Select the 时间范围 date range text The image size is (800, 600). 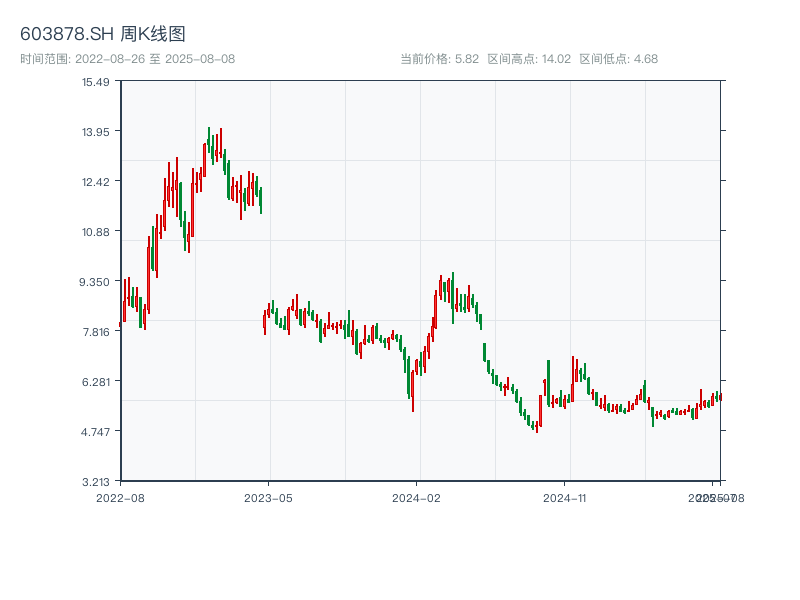click(128, 59)
